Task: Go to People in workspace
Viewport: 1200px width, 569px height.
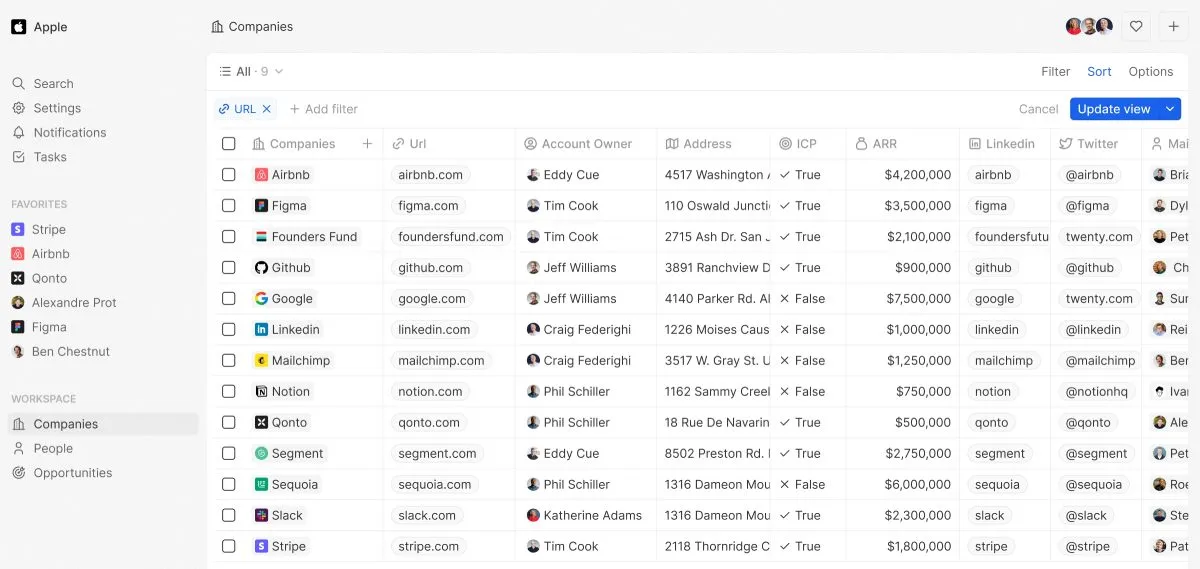Action: click(x=53, y=449)
